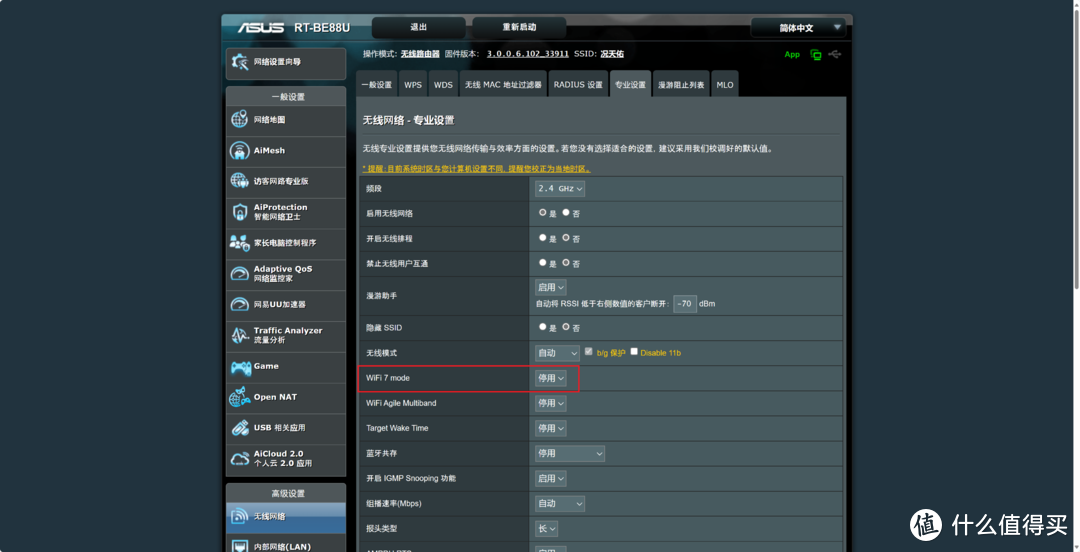Click the Open NAT icon

tap(240, 397)
